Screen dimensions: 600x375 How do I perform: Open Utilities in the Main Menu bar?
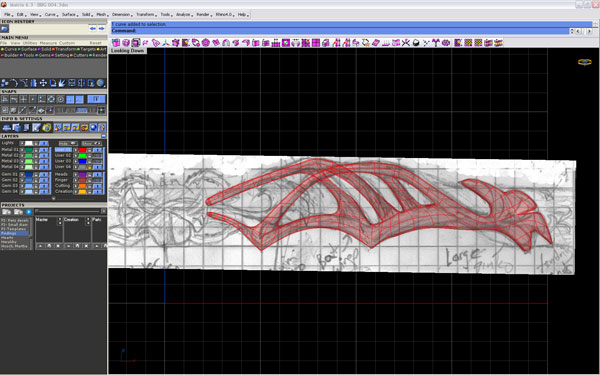coord(30,43)
